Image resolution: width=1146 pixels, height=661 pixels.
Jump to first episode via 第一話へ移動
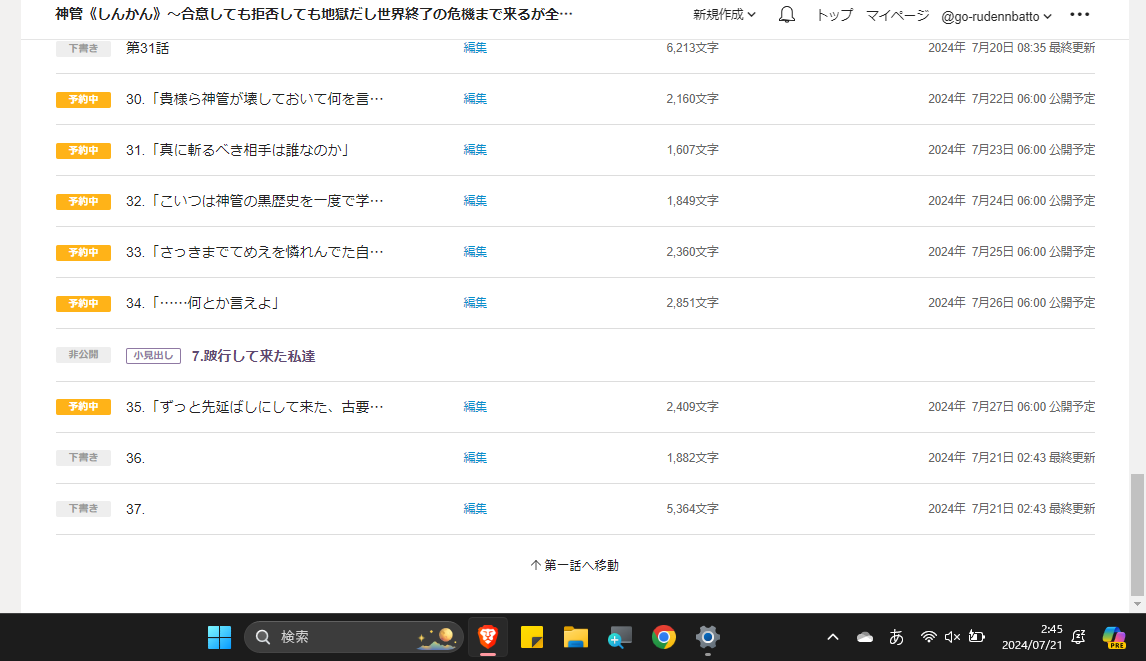(574, 565)
